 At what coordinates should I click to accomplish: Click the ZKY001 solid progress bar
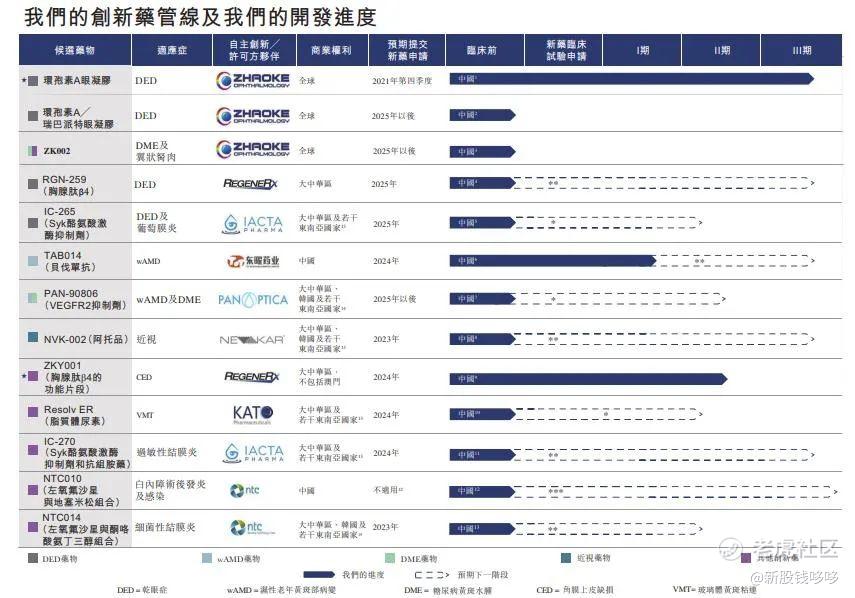coord(588,378)
